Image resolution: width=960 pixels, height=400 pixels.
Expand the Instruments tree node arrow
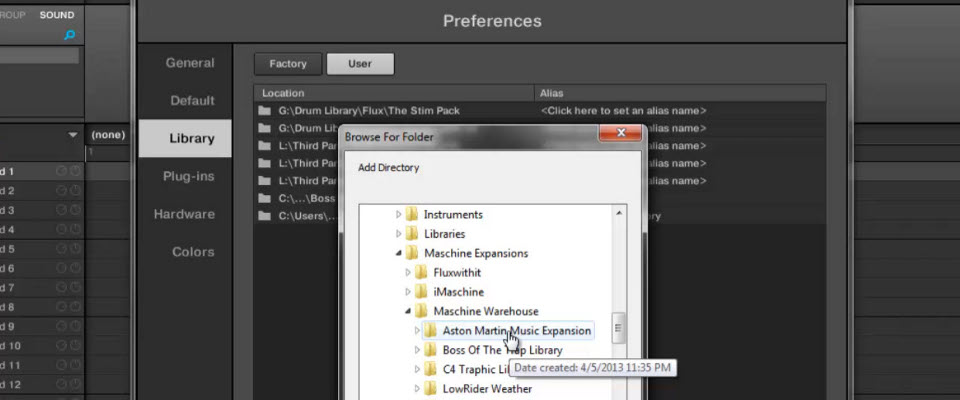click(399, 214)
